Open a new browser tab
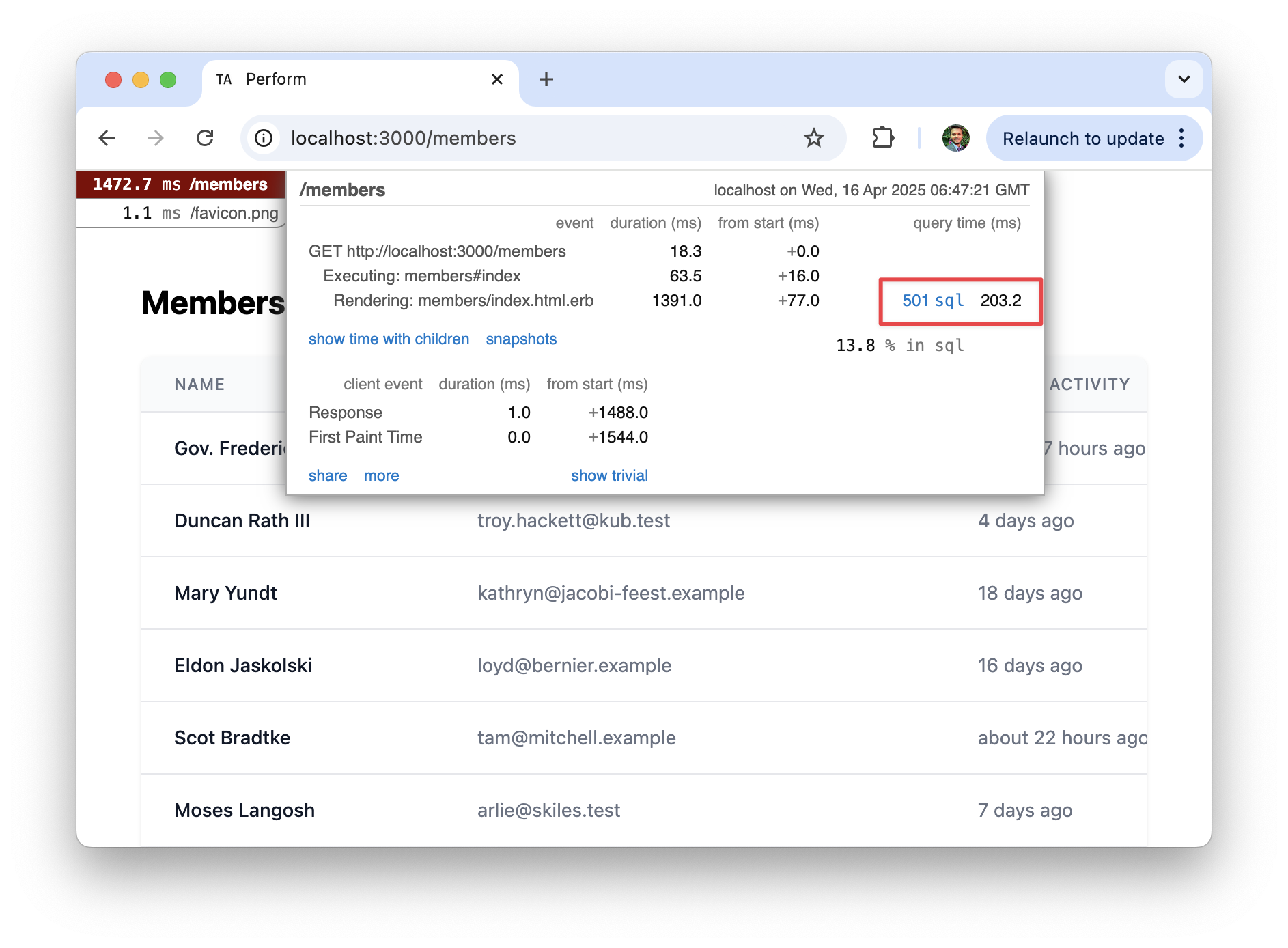Viewport: 1288px width, 948px height. 546,79
